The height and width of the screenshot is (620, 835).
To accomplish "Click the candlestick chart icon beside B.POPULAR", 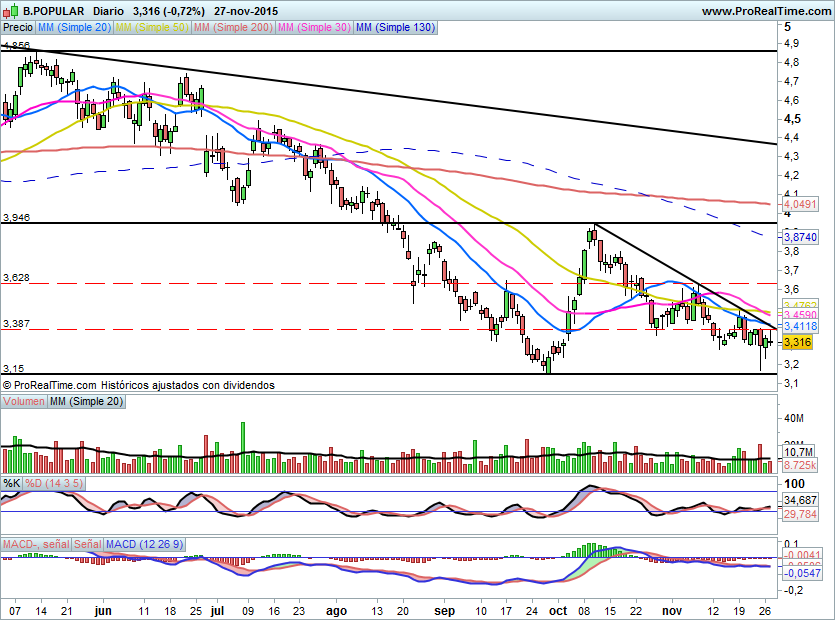I will tap(12, 10).
